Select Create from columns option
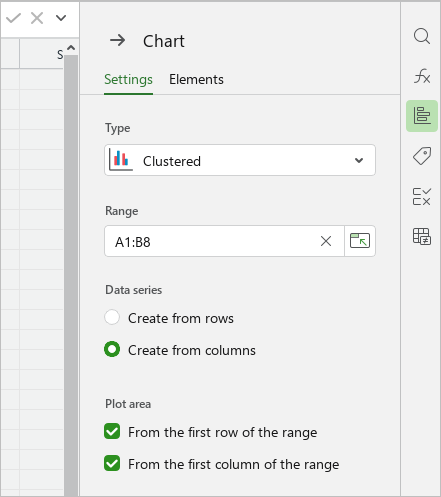Viewport: 441px width, 497px height. (x=180, y=350)
